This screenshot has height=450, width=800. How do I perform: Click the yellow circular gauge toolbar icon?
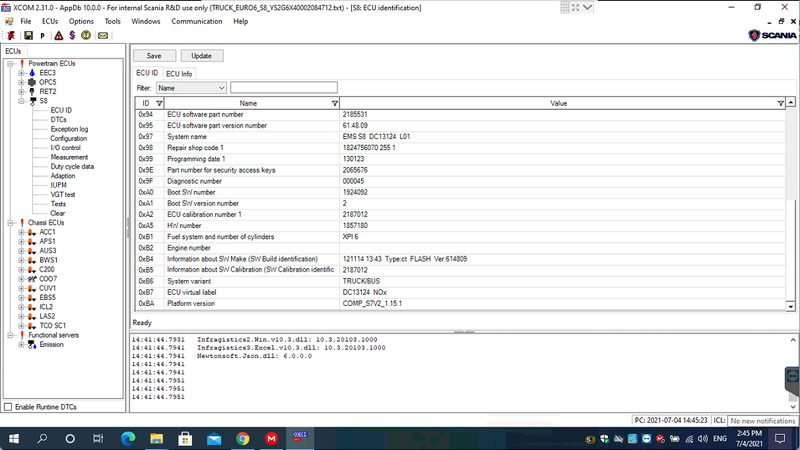86,35
